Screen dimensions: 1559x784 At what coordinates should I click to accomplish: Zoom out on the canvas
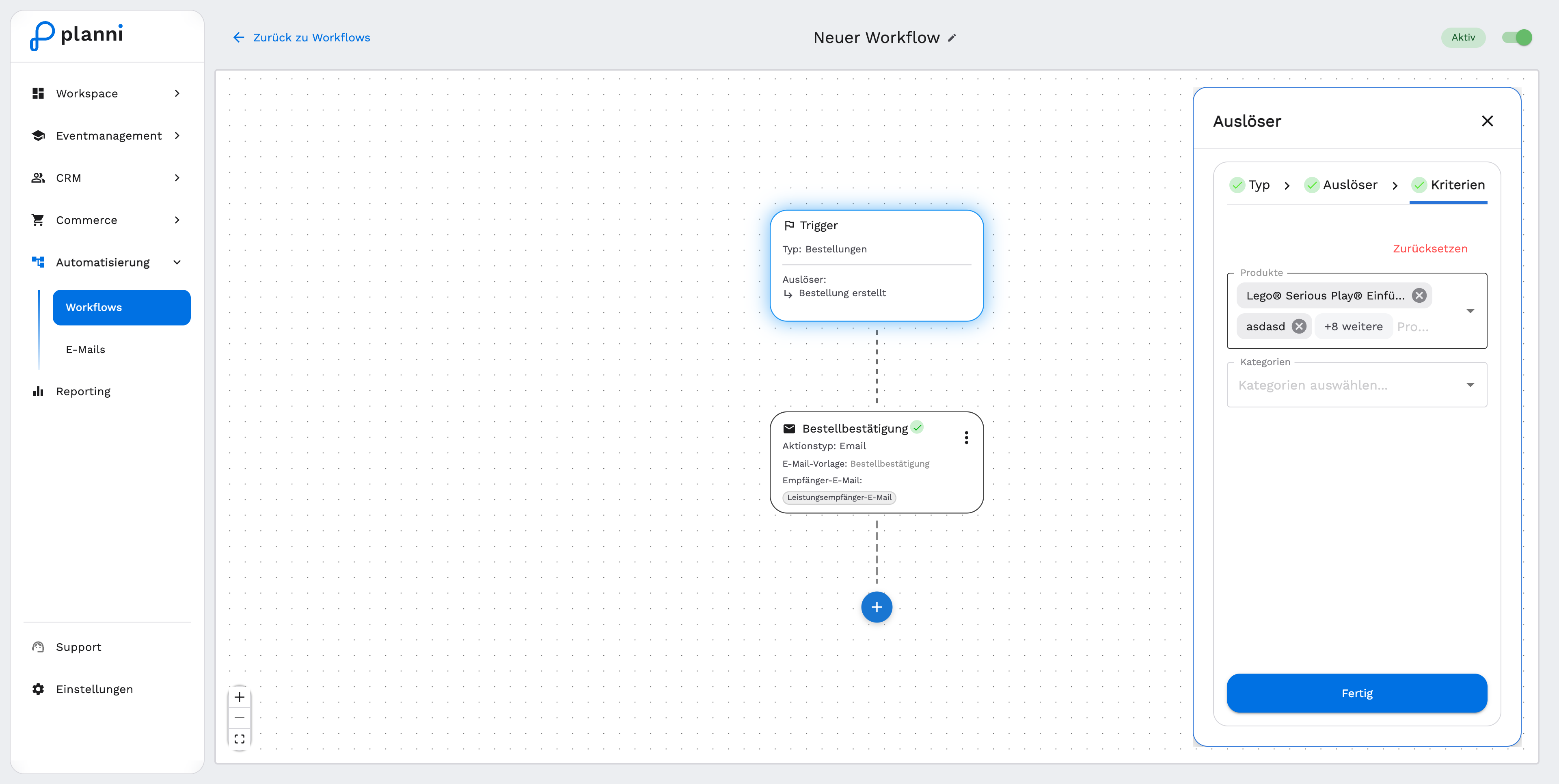240,718
